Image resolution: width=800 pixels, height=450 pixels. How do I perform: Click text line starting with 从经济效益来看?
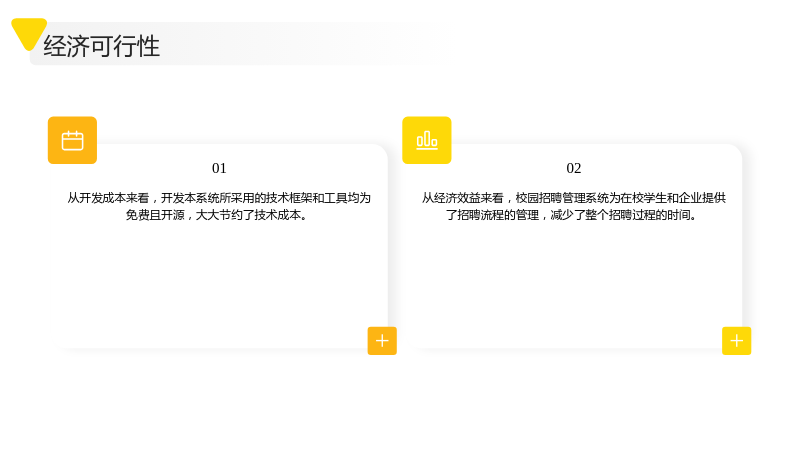click(x=573, y=198)
